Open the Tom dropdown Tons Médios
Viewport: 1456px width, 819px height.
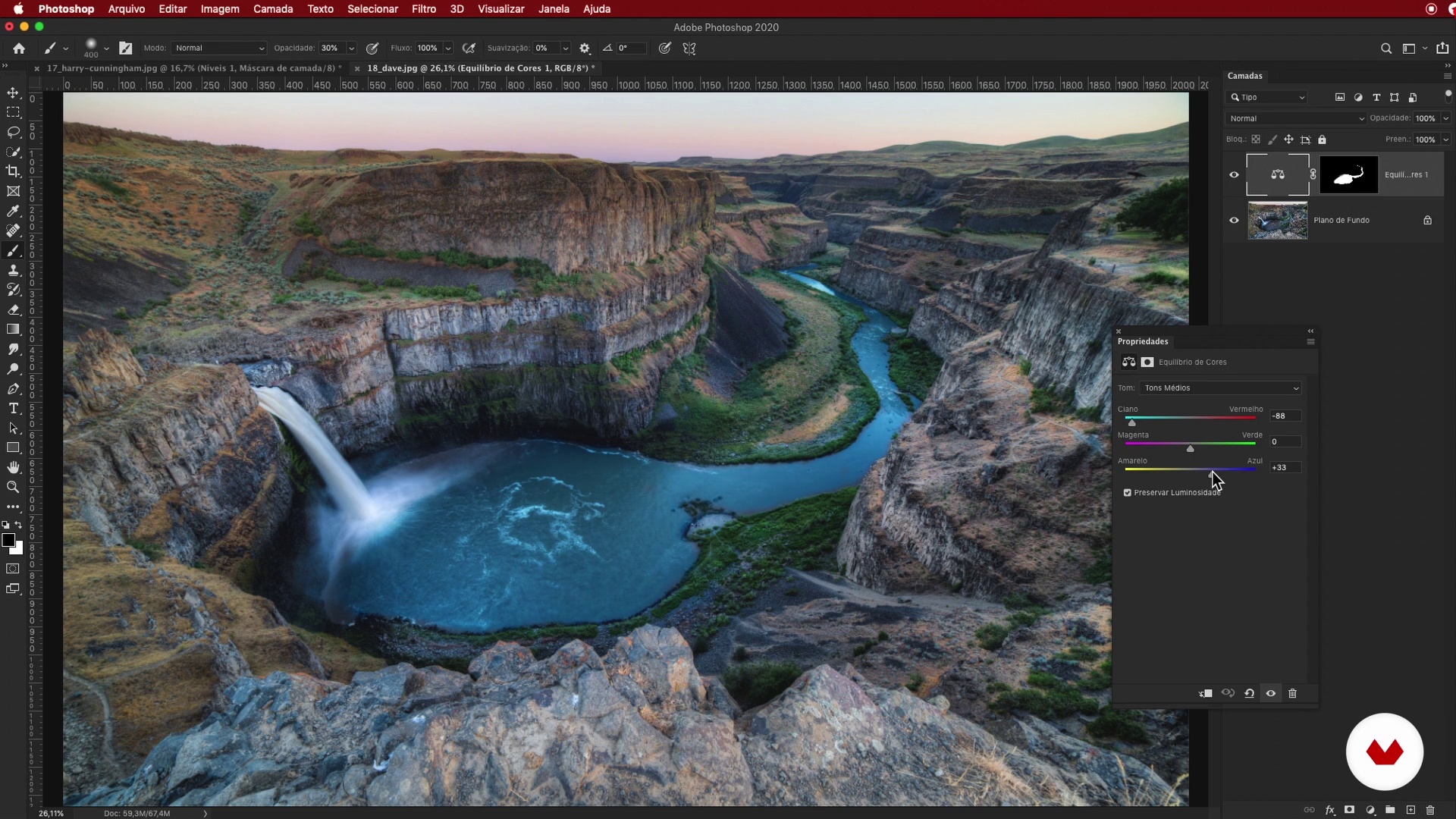coord(1220,388)
